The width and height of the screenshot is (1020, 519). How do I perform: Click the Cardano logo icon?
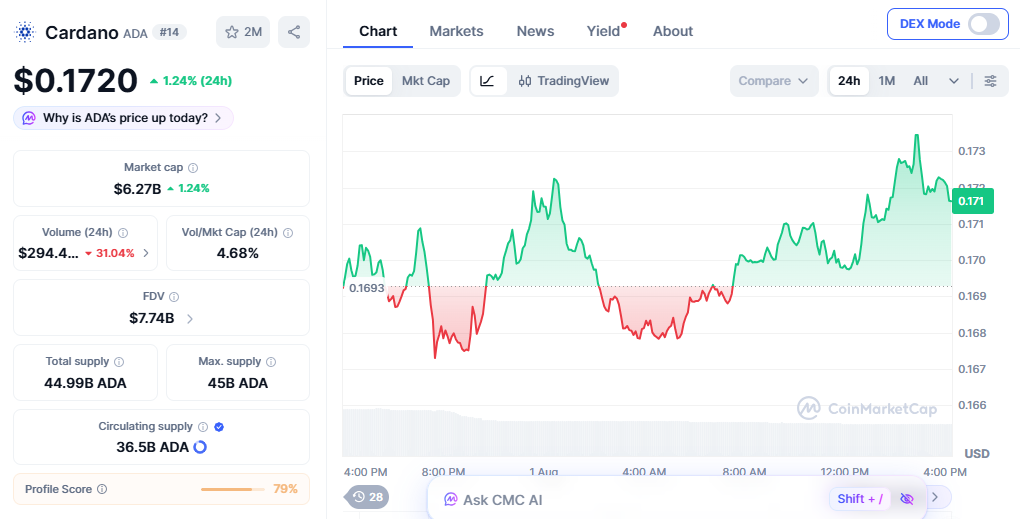coord(25,32)
